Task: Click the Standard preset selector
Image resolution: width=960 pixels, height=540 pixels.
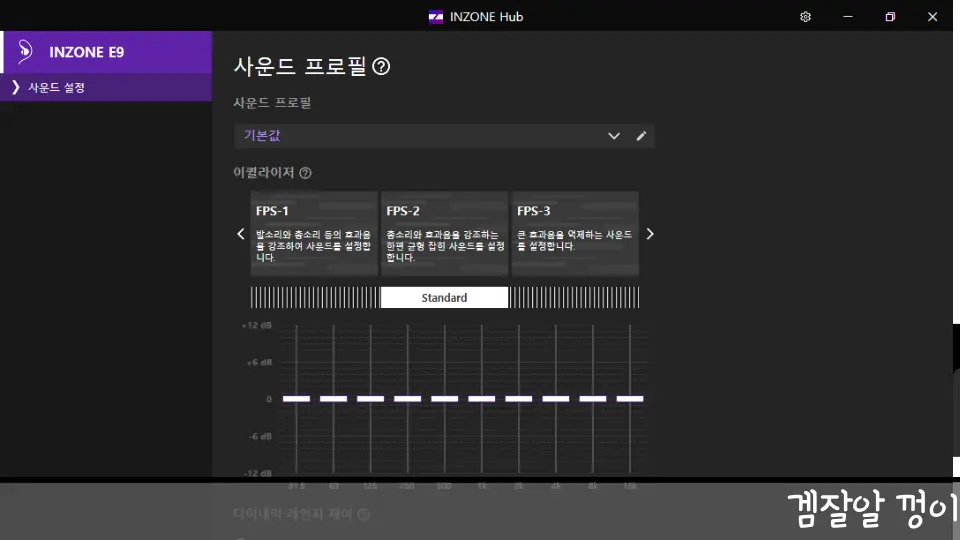Action: tap(444, 298)
